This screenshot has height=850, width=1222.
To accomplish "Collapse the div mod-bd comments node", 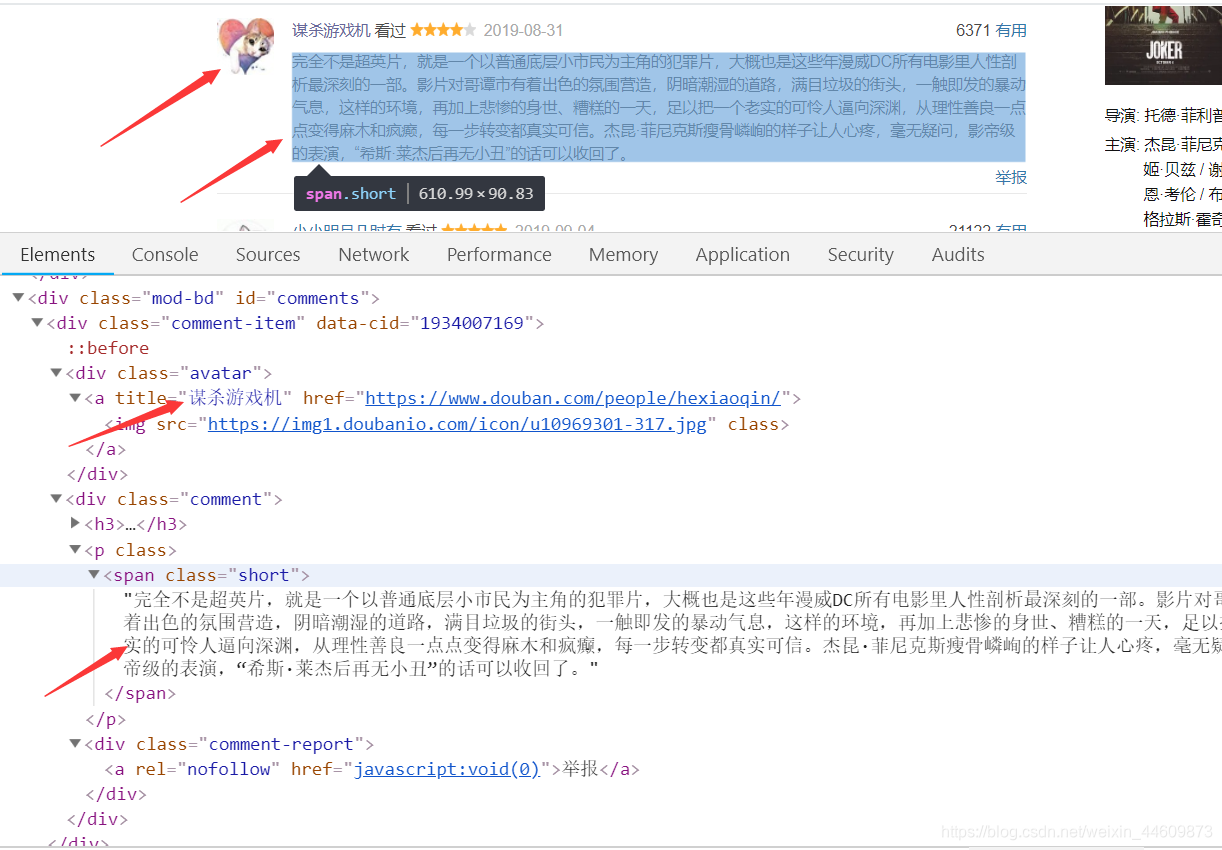I will (x=18, y=298).
